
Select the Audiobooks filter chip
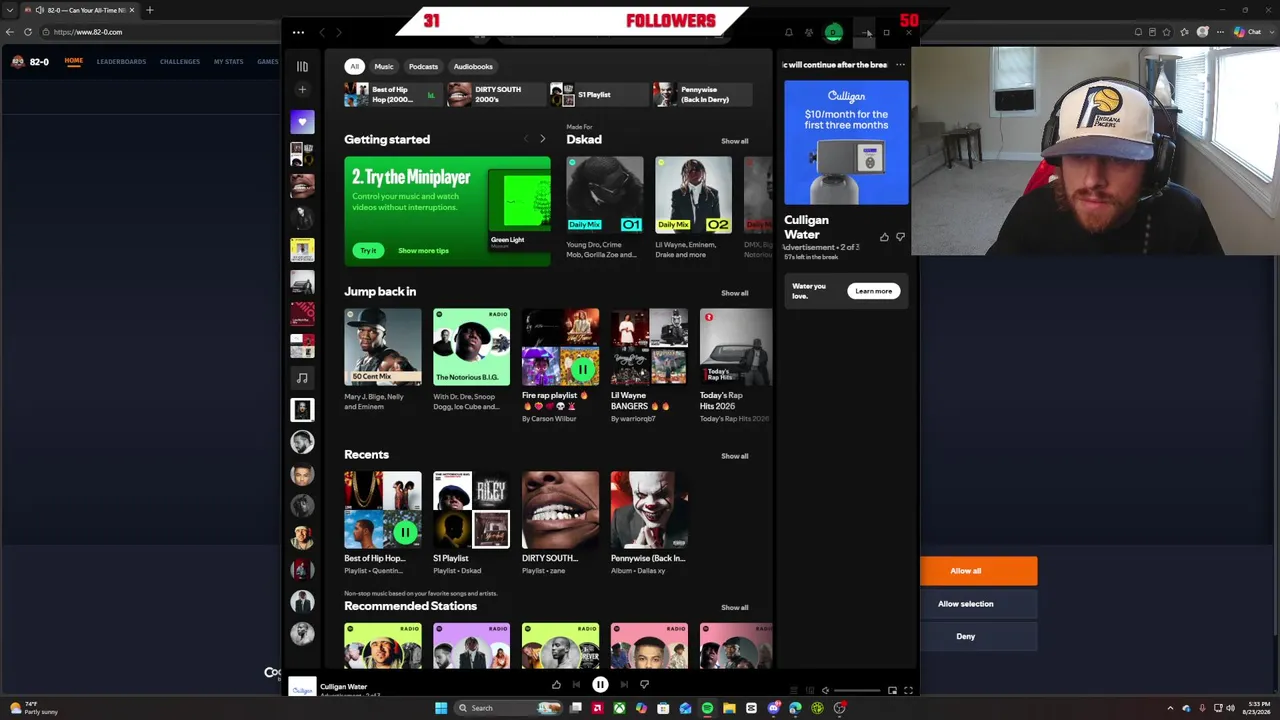(x=473, y=67)
